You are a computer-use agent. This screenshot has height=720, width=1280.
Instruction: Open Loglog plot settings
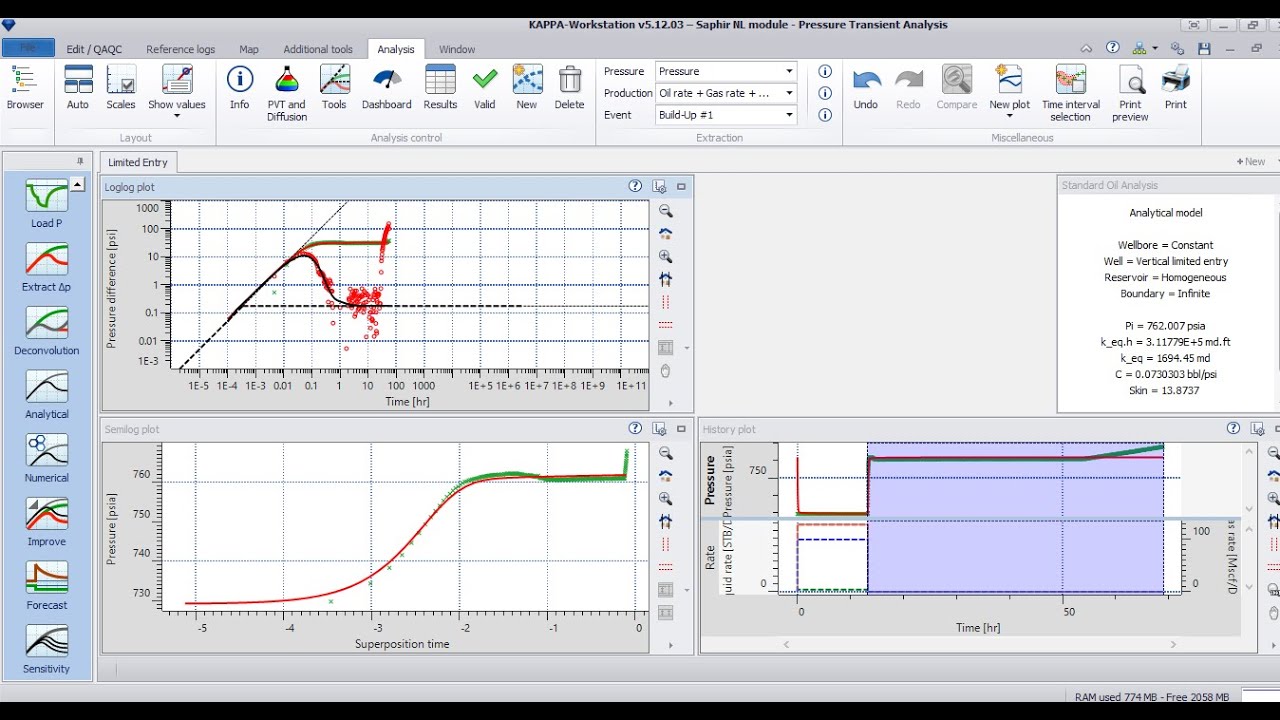[x=659, y=186]
